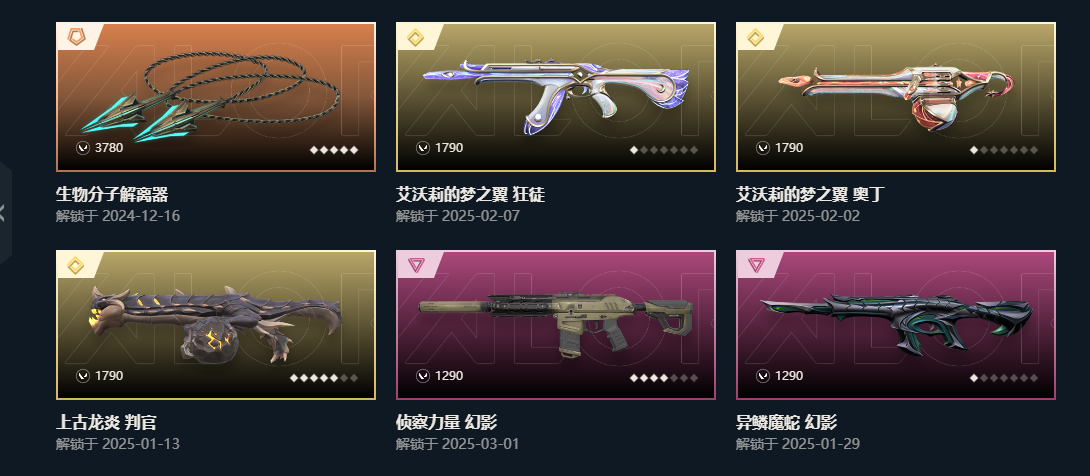1090x476 pixels.
Task: Click the VP currency icon on 侦察力量 幻影 card
Action: [x=423, y=376]
